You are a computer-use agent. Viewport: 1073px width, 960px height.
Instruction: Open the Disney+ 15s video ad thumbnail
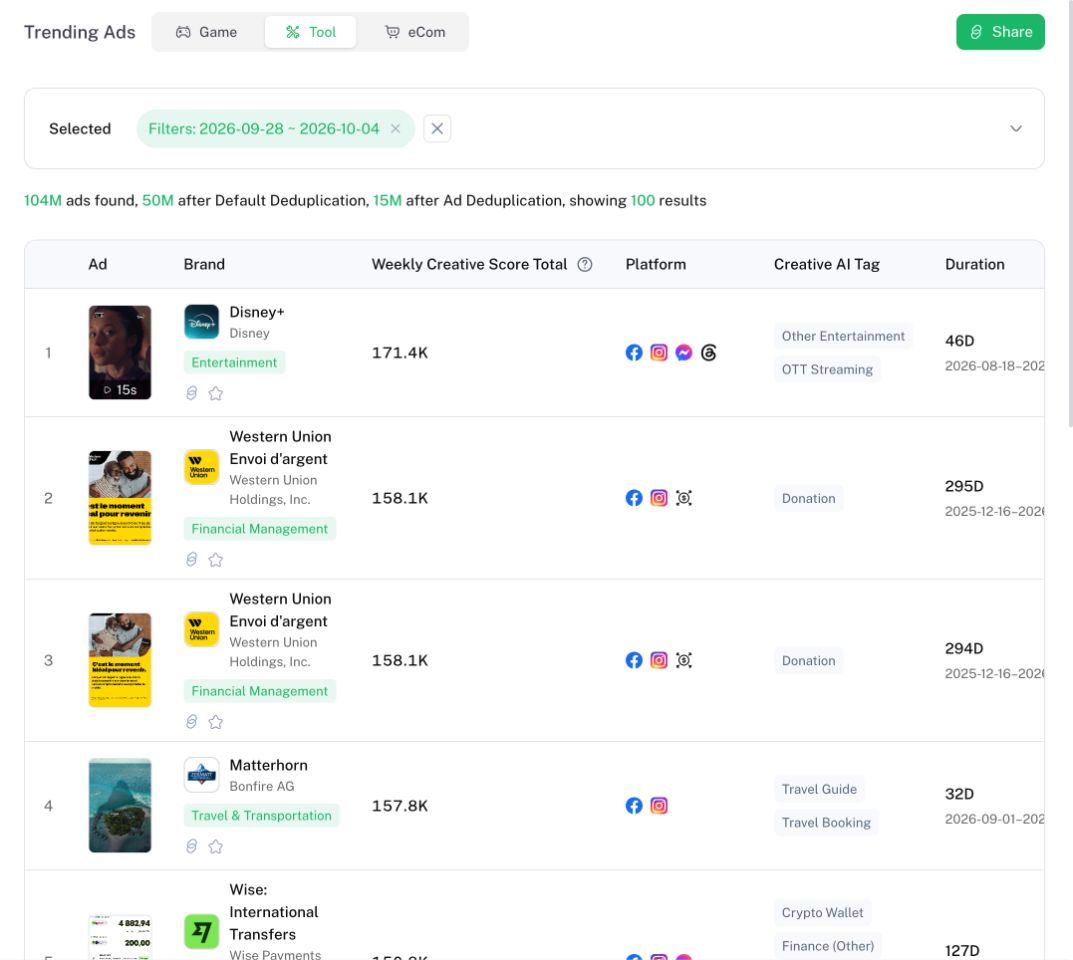point(120,352)
